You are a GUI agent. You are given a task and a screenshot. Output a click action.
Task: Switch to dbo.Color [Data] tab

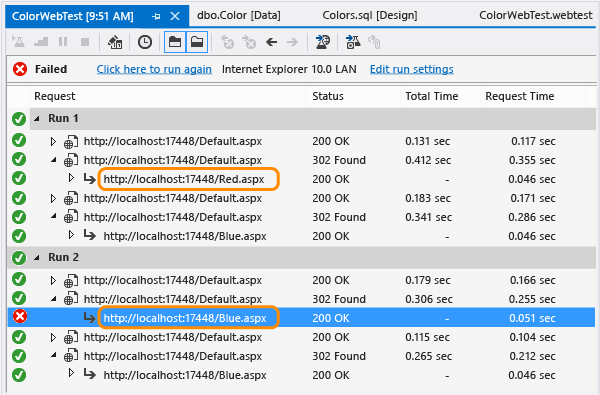(x=239, y=16)
